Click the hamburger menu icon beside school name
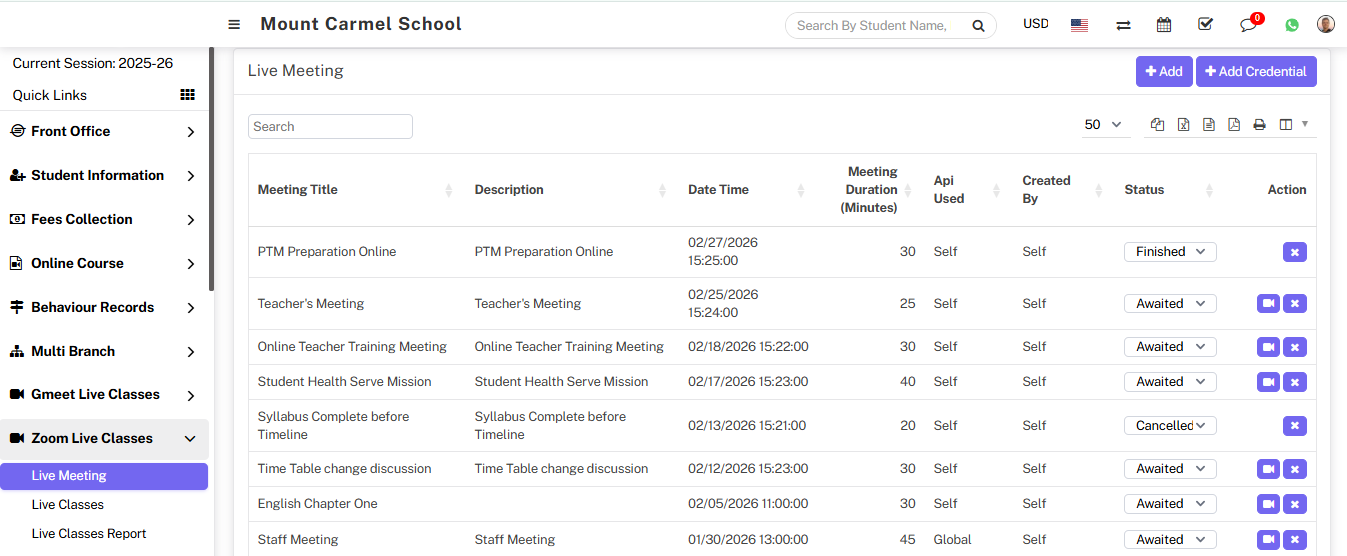Image resolution: width=1347 pixels, height=556 pixels. tap(234, 25)
